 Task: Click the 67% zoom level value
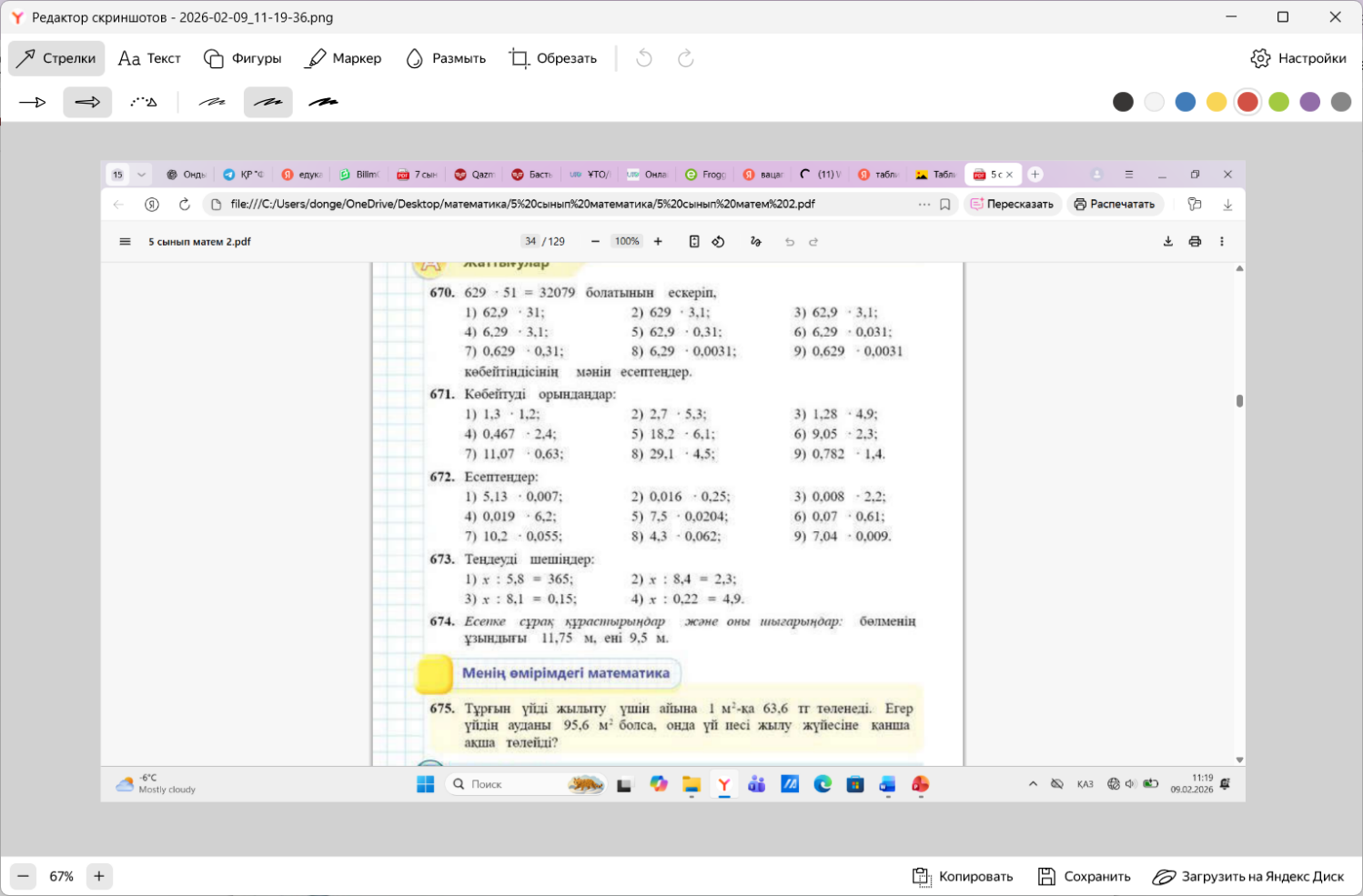[62, 877]
